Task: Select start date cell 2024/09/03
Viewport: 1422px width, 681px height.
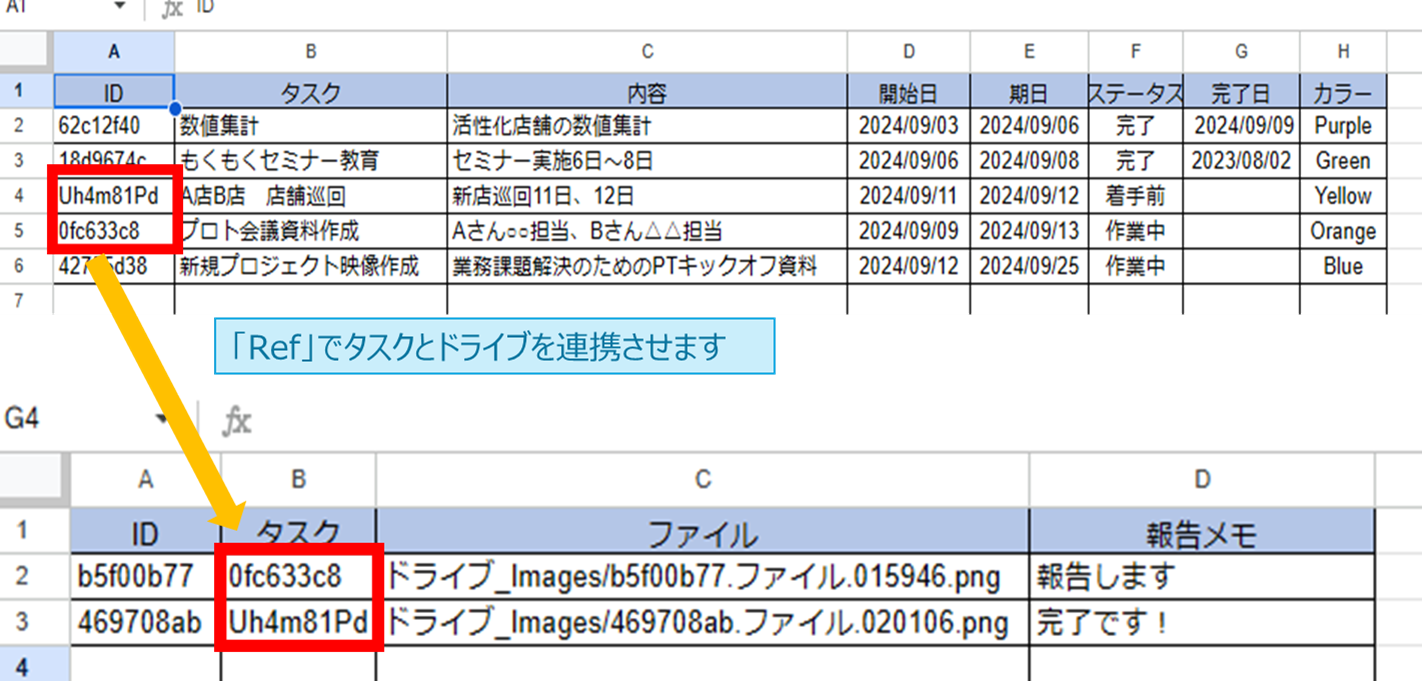Action: pos(908,126)
